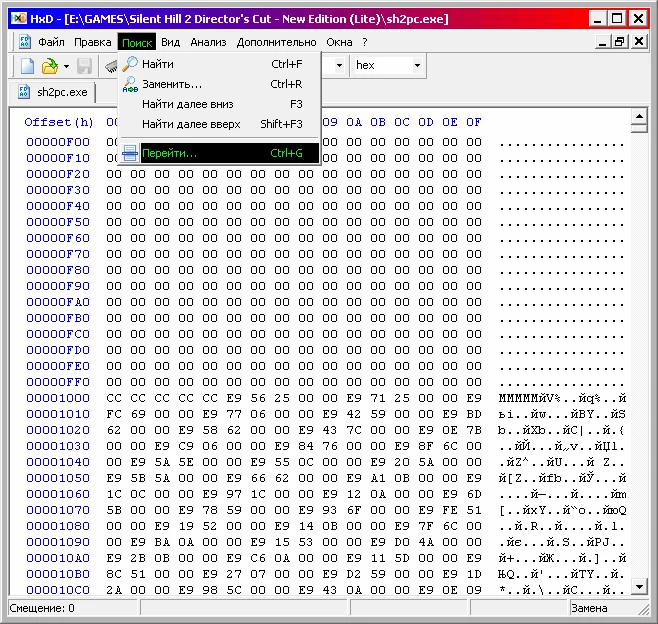This screenshot has width=658, height=624.
Task: Click the vertical scrollbar up arrow
Action: (640, 117)
